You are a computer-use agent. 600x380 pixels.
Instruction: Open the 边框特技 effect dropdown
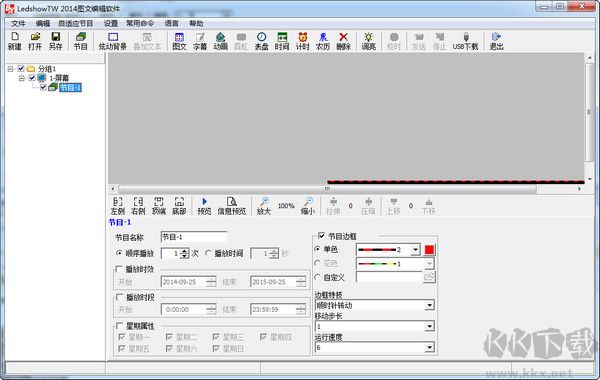(430, 305)
